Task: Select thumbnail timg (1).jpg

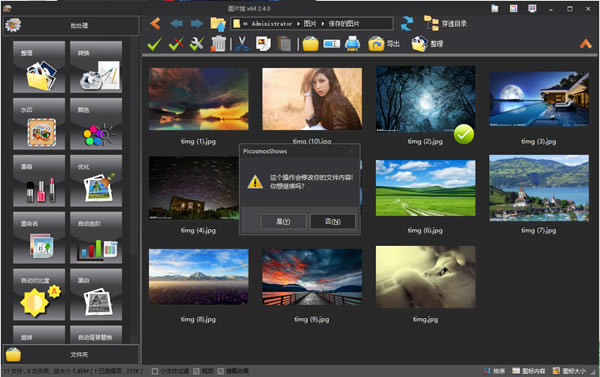Action: coord(198,99)
